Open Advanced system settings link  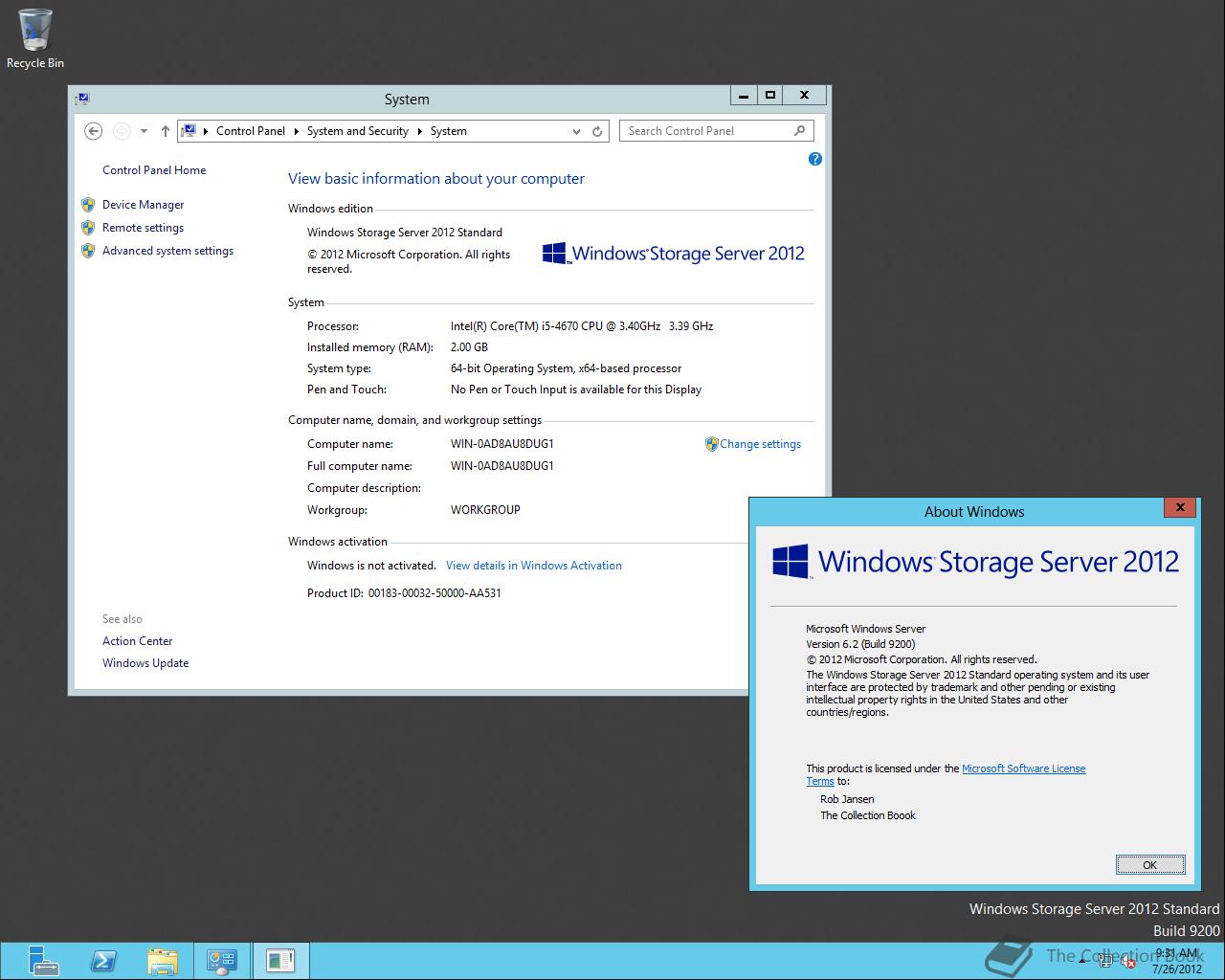pos(167,251)
